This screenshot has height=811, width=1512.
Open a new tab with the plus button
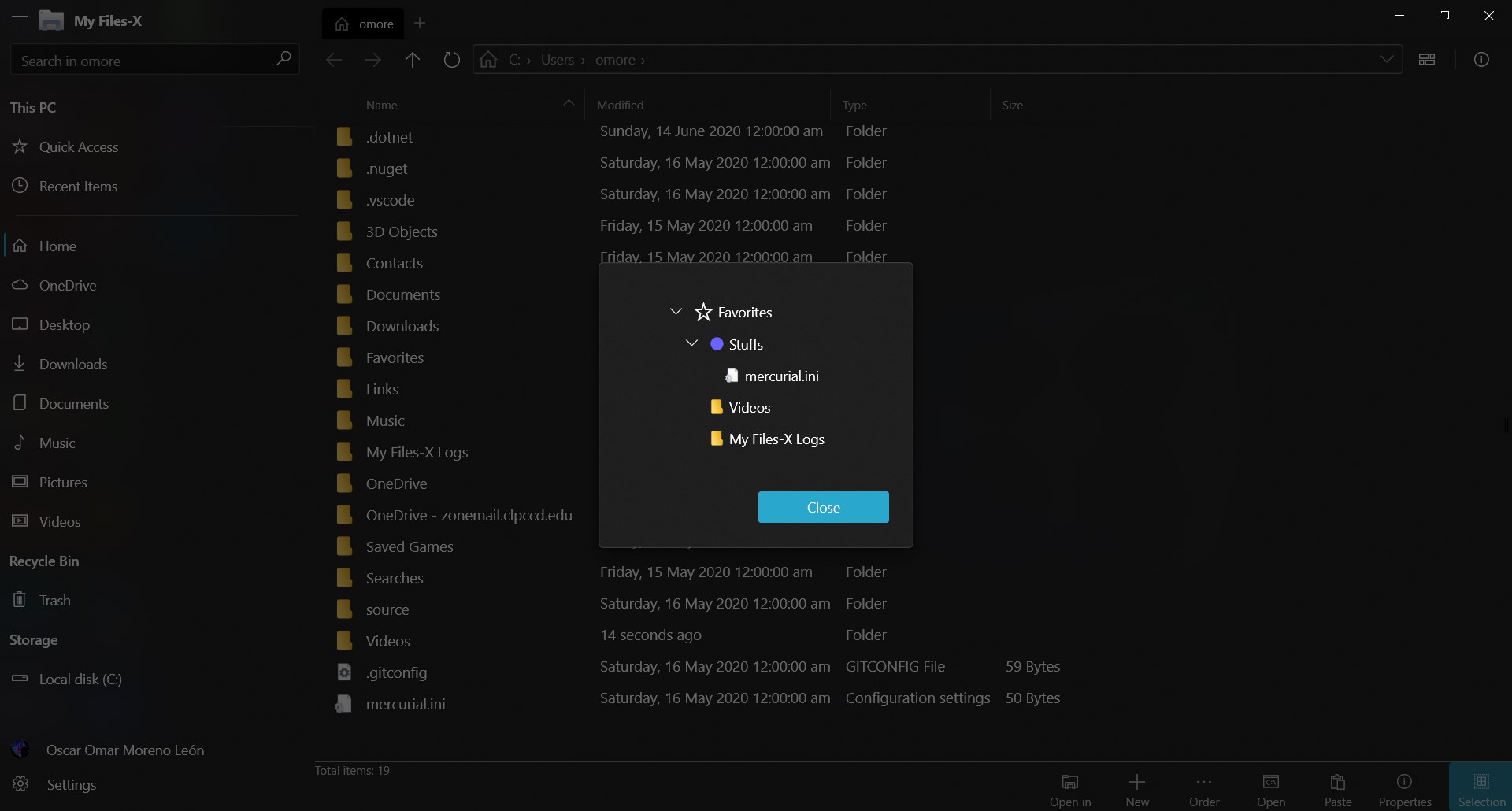point(421,23)
